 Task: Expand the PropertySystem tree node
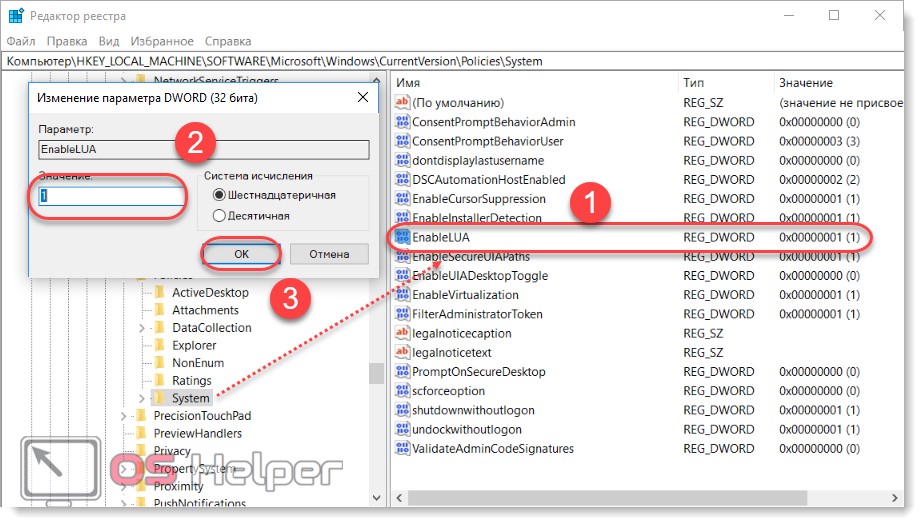coord(124,469)
